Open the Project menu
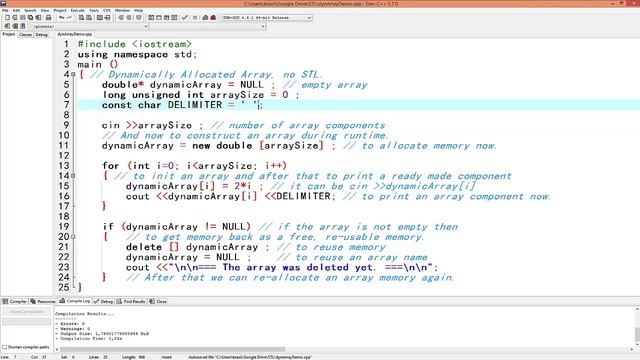This screenshot has width=640, height=360. coord(60,10)
